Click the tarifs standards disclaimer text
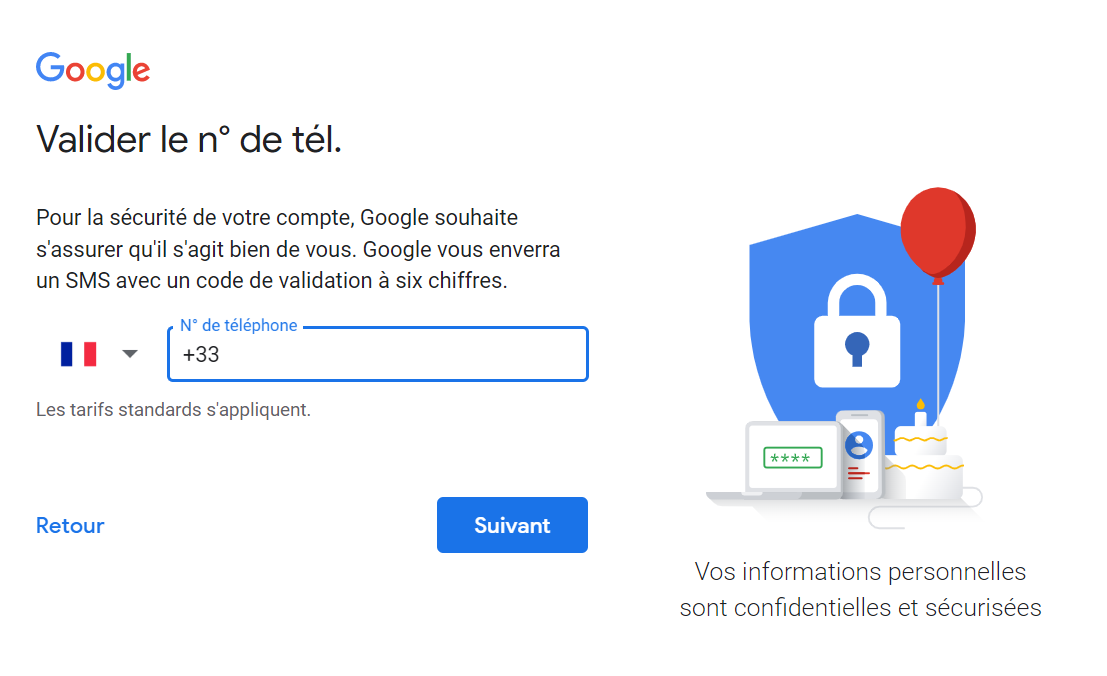 pyautogui.click(x=173, y=409)
